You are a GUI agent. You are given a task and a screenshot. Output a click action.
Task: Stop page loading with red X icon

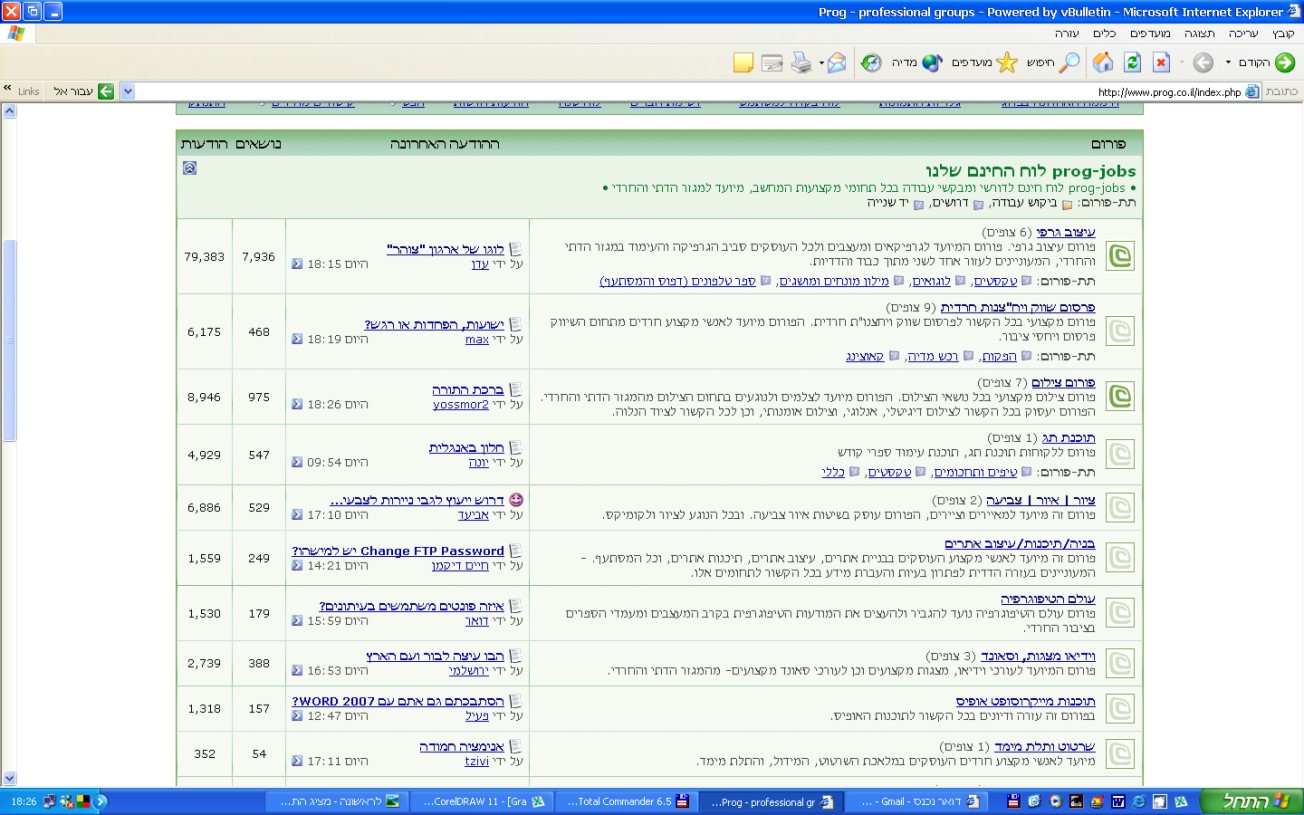point(1161,63)
